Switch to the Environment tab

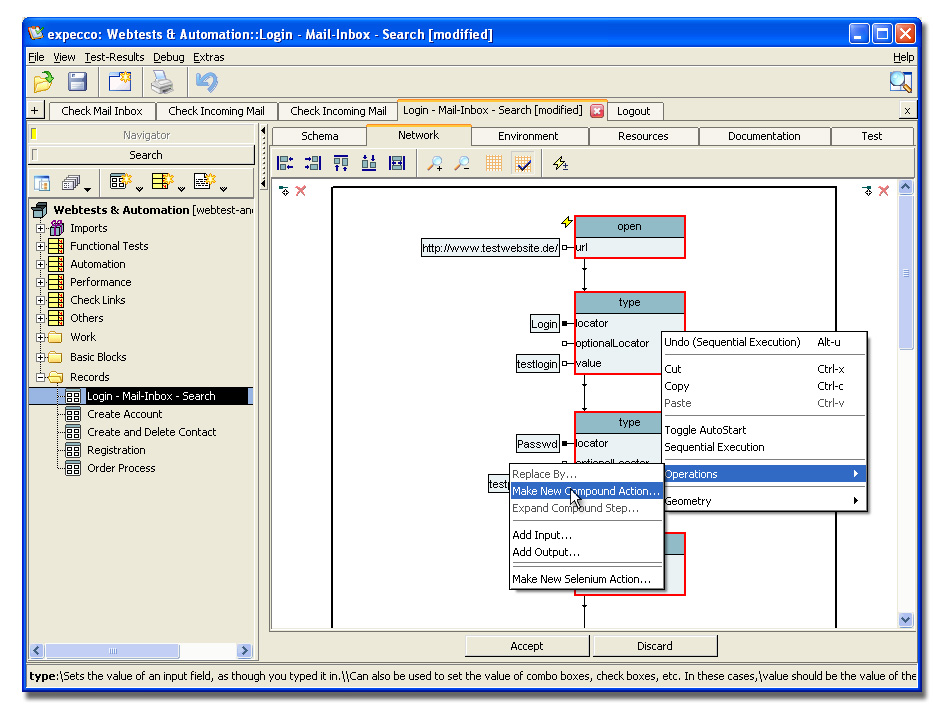528,136
